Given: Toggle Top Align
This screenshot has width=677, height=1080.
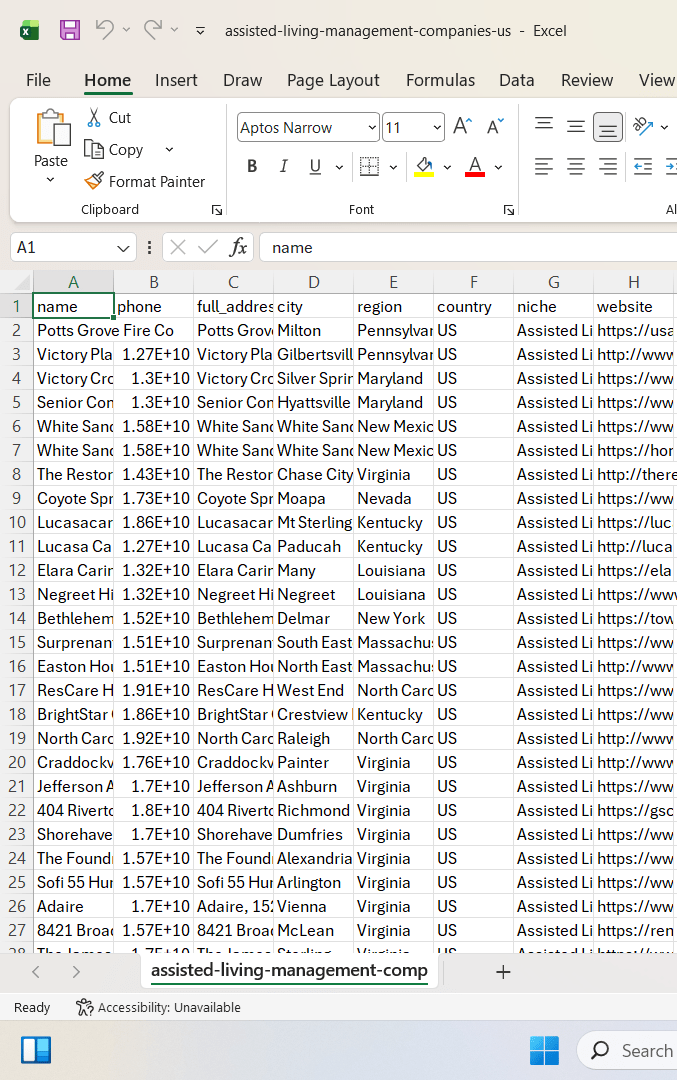Looking at the screenshot, I should point(544,124).
